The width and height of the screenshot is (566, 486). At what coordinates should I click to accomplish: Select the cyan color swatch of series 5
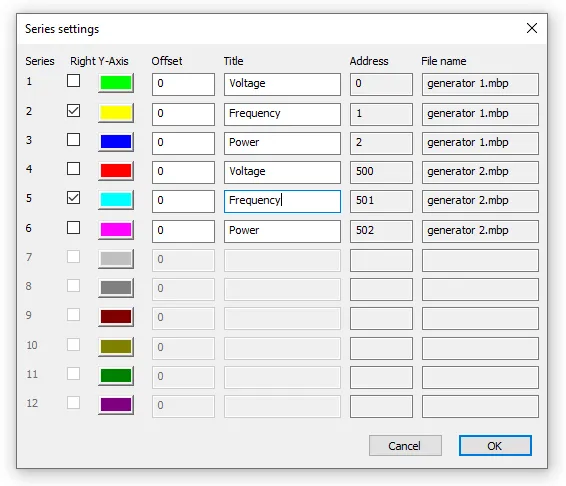click(116, 200)
